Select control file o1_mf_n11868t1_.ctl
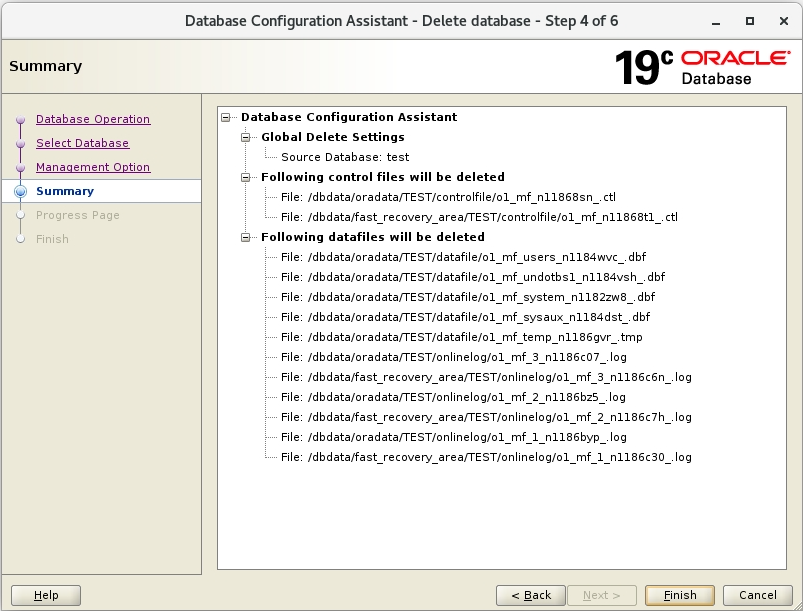Viewport: 803px width, 611px height. click(479, 217)
